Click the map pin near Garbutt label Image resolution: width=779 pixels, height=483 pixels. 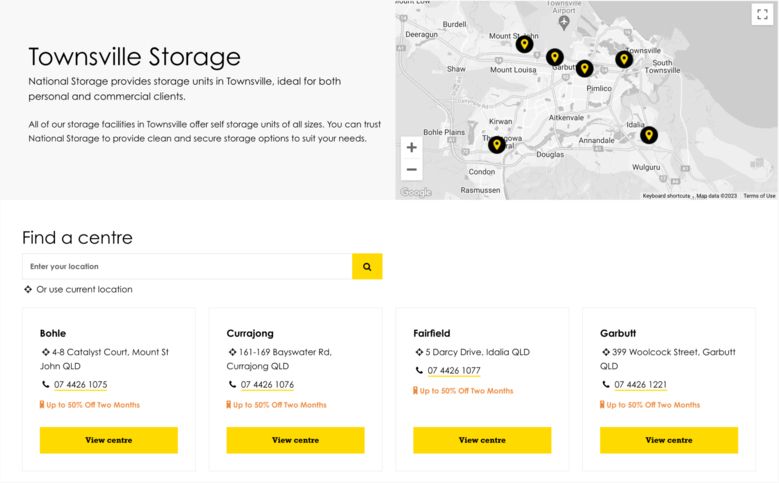555,58
